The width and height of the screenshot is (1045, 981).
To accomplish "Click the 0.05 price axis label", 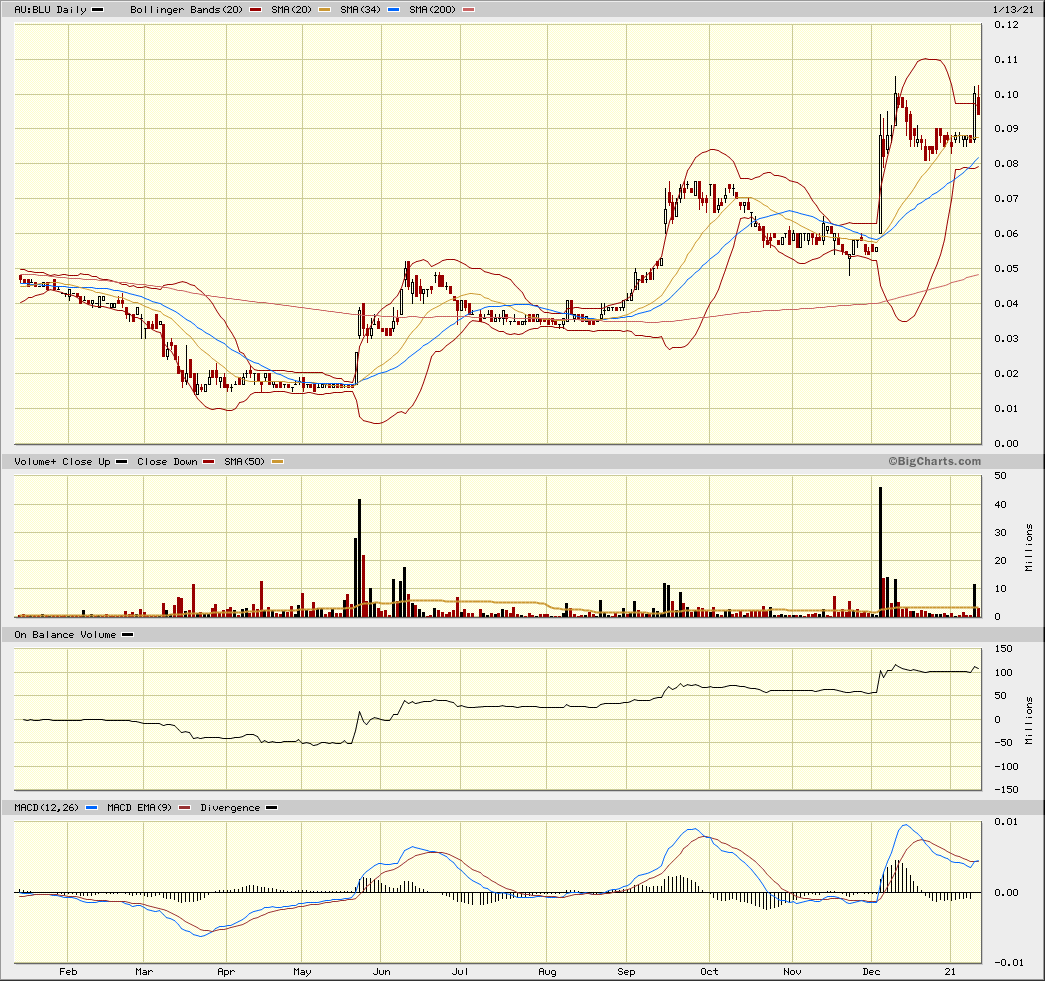I will coord(1006,269).
